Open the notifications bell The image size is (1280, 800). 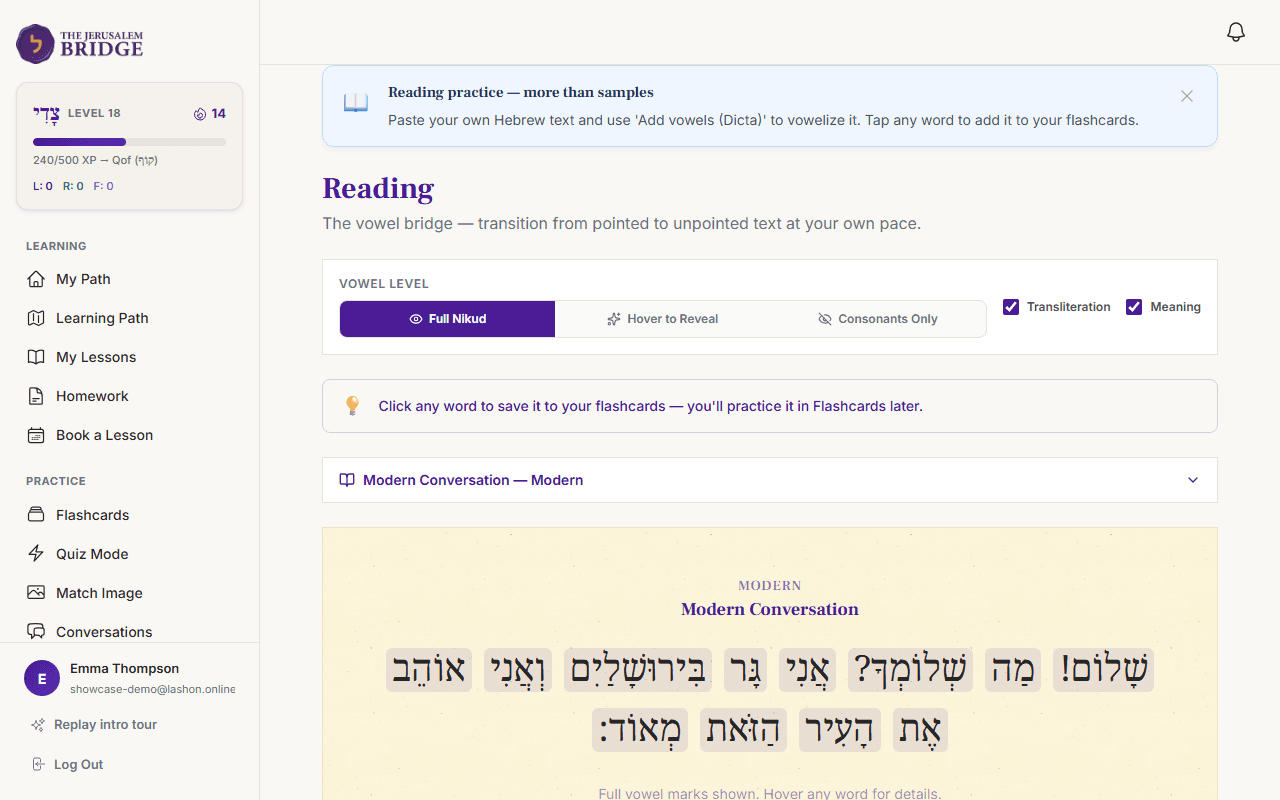pos(1236,32)
